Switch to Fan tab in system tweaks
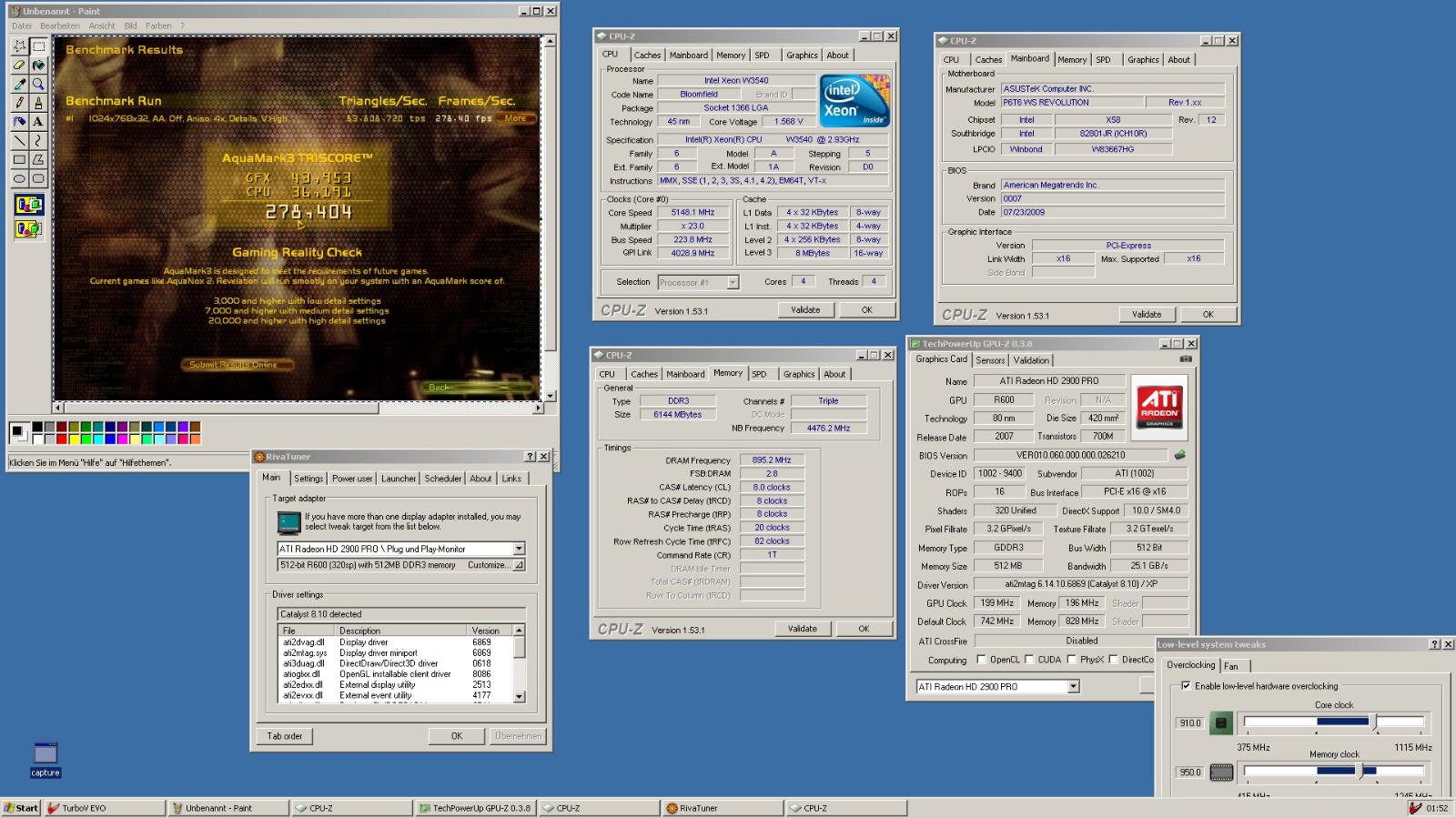 [x=1230, y=666]
